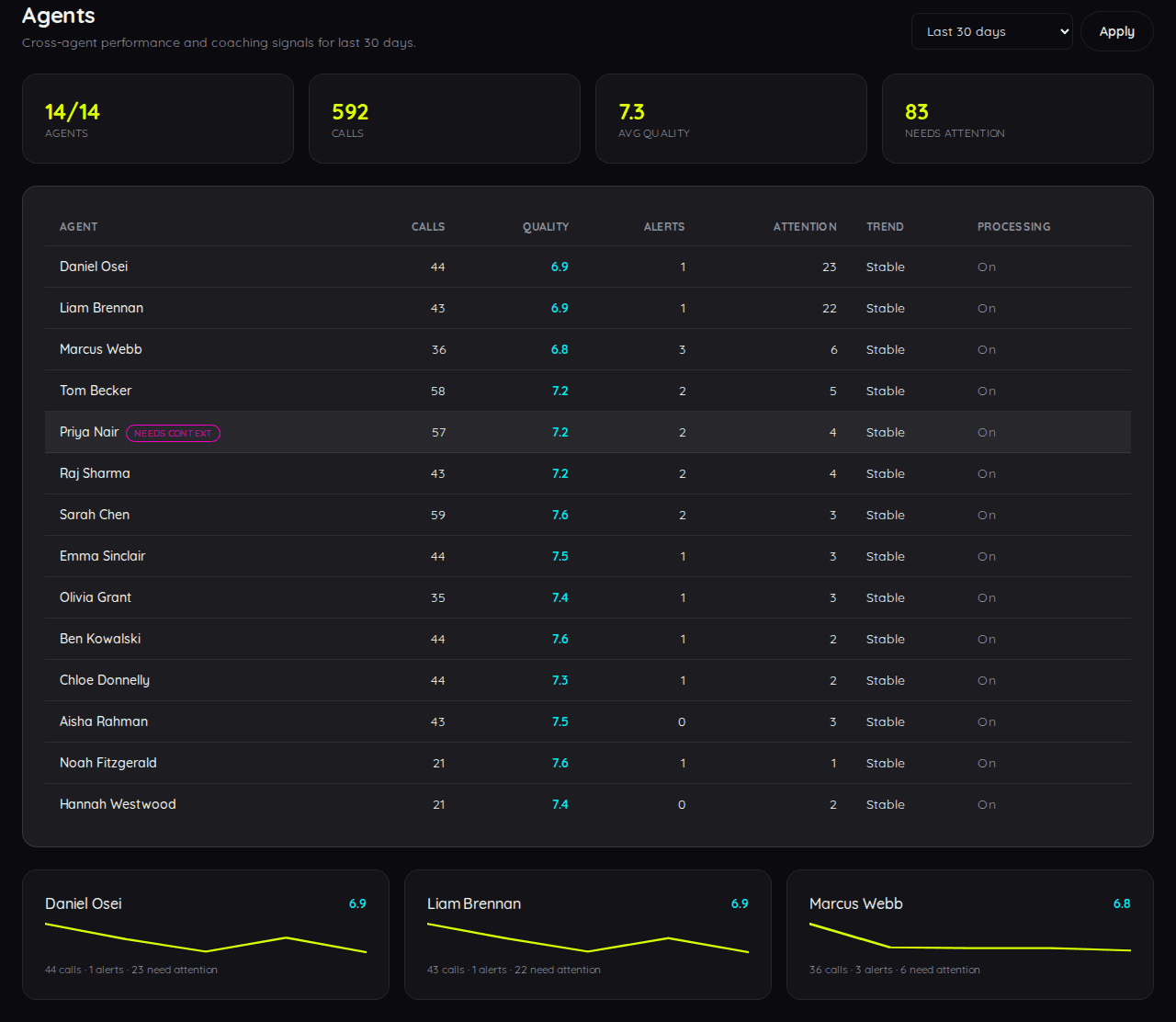Open Noah Fitzgerald's row
This screenshot has height=1022, width=1176.
click(588, 763)
